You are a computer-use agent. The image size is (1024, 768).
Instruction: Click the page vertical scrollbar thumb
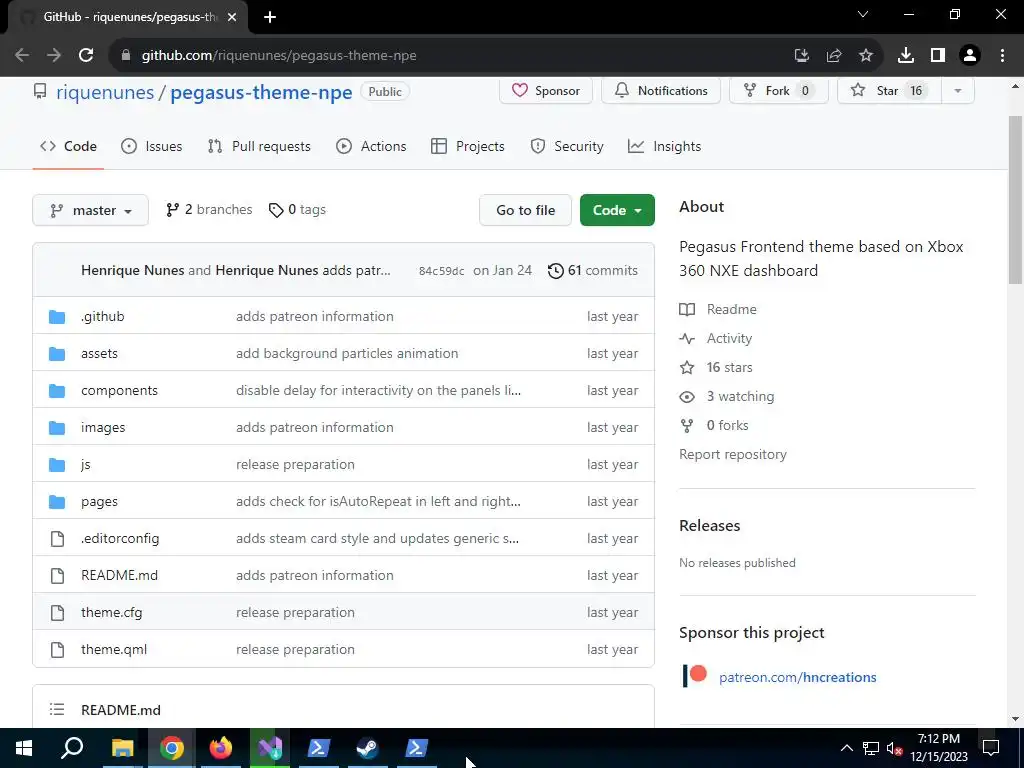1015,200
